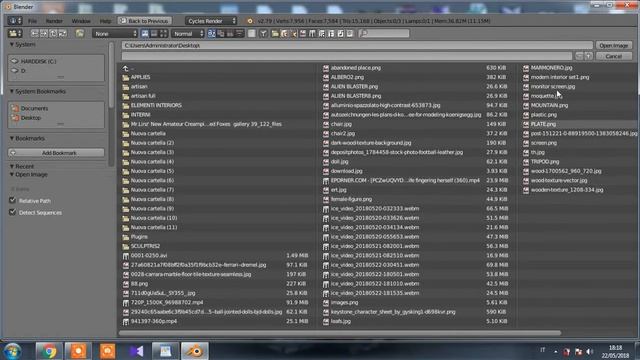Toggle the sound files filter
Viewport: 640px width, 360px height.
pyautogui.click(x=340, y=33)
